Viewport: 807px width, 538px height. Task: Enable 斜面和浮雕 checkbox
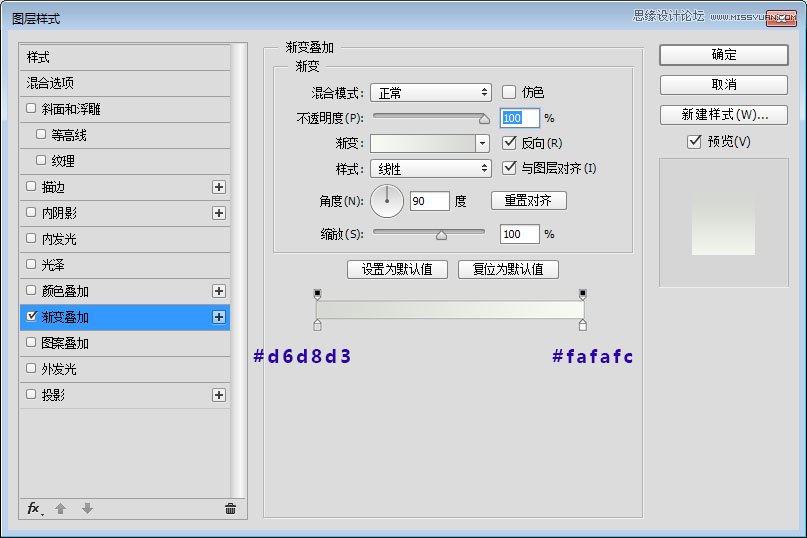point(31,109)
